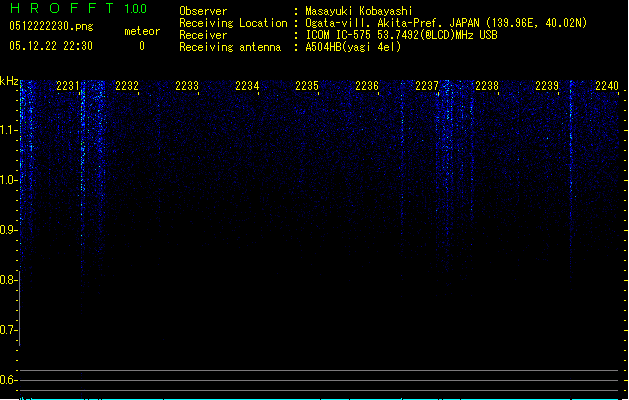Click the 0.6 frequency axis label

pyautogui.click(x=8, y=380)
